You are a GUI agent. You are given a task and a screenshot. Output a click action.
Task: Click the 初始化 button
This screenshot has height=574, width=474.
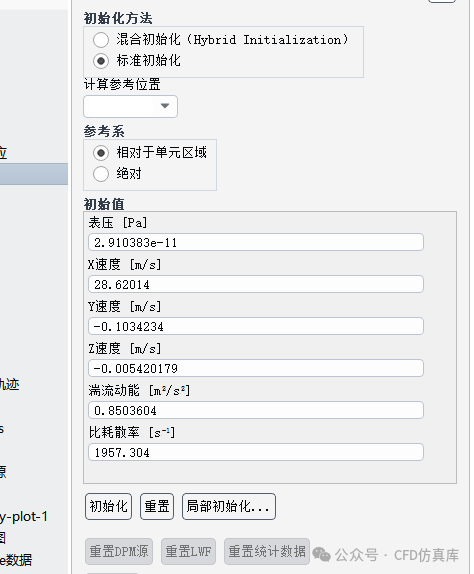tap(108, 507)
